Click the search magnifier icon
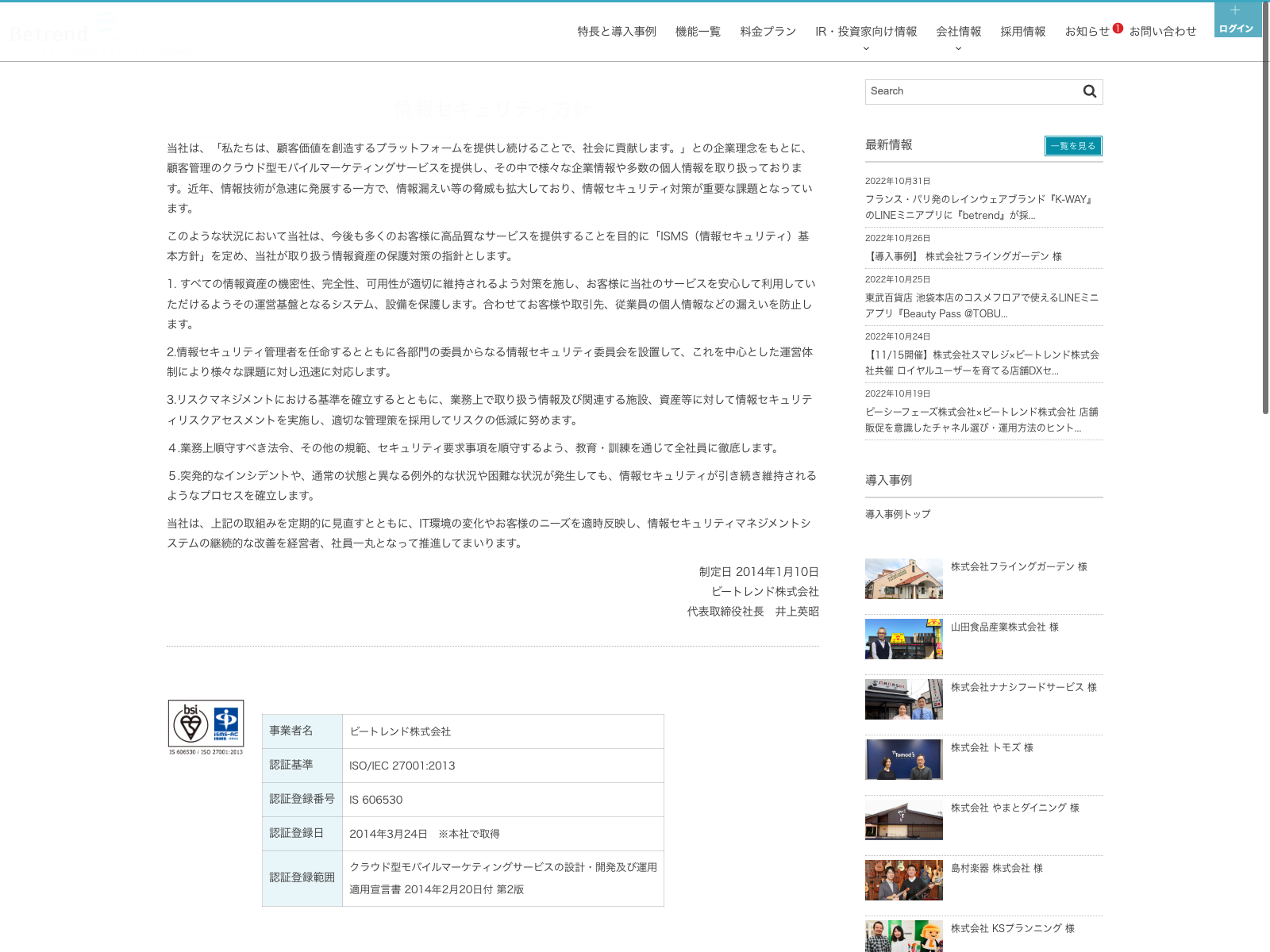The image size is (1270, 952). click(x=1090, y=91)
